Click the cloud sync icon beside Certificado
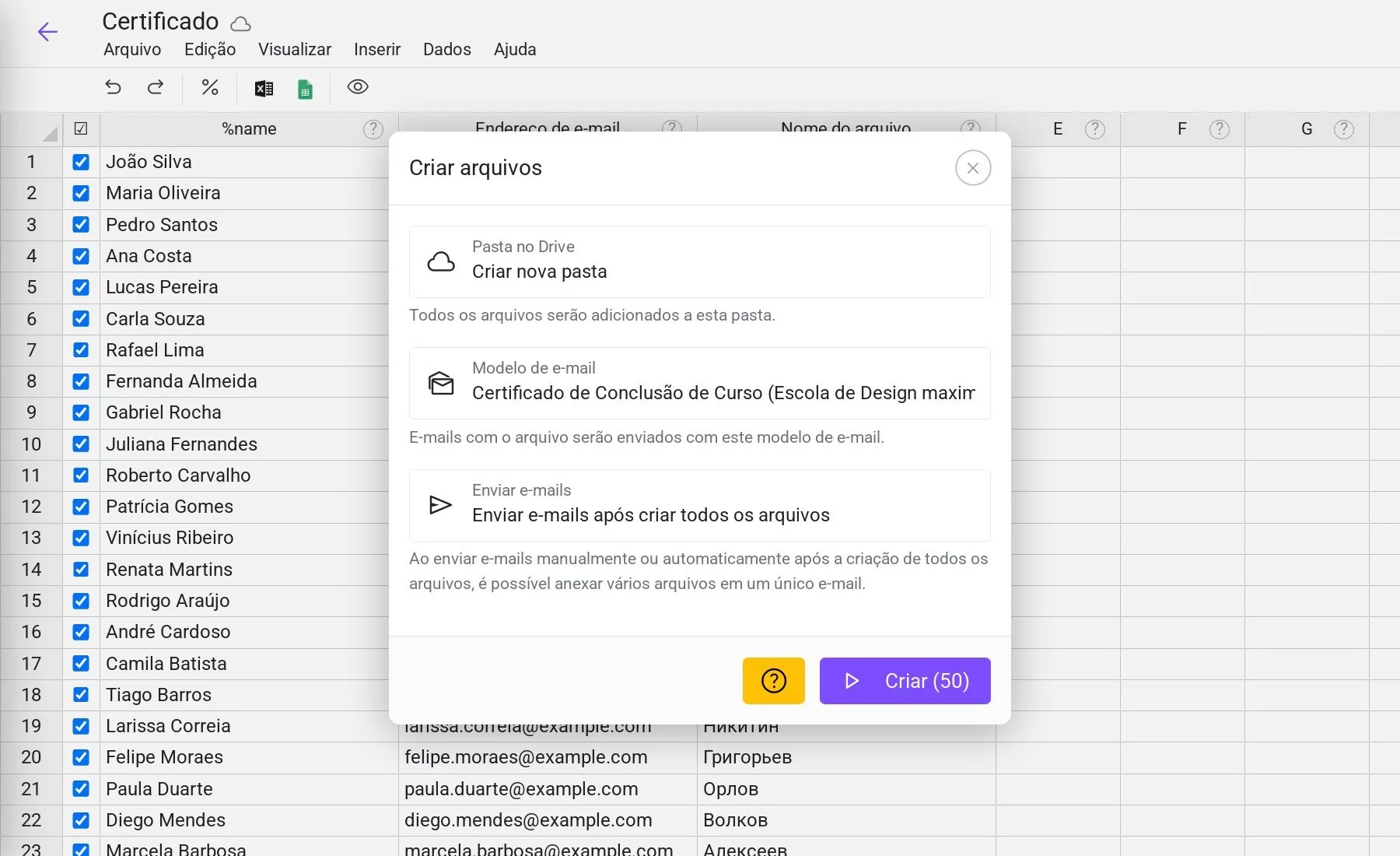The height and width of the screenshot is (856, 1400). (241, 23)
